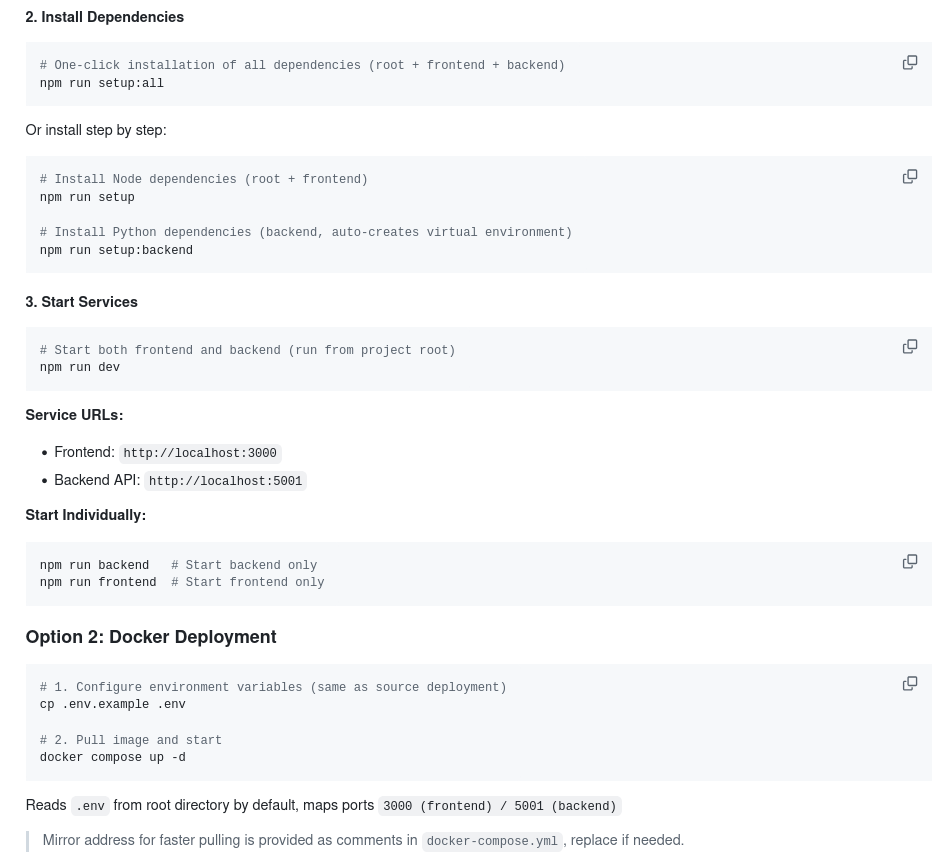This screenshot has height=865, width=942.
Task: Click the Service URLs label
Action: [x=74, y=415]
